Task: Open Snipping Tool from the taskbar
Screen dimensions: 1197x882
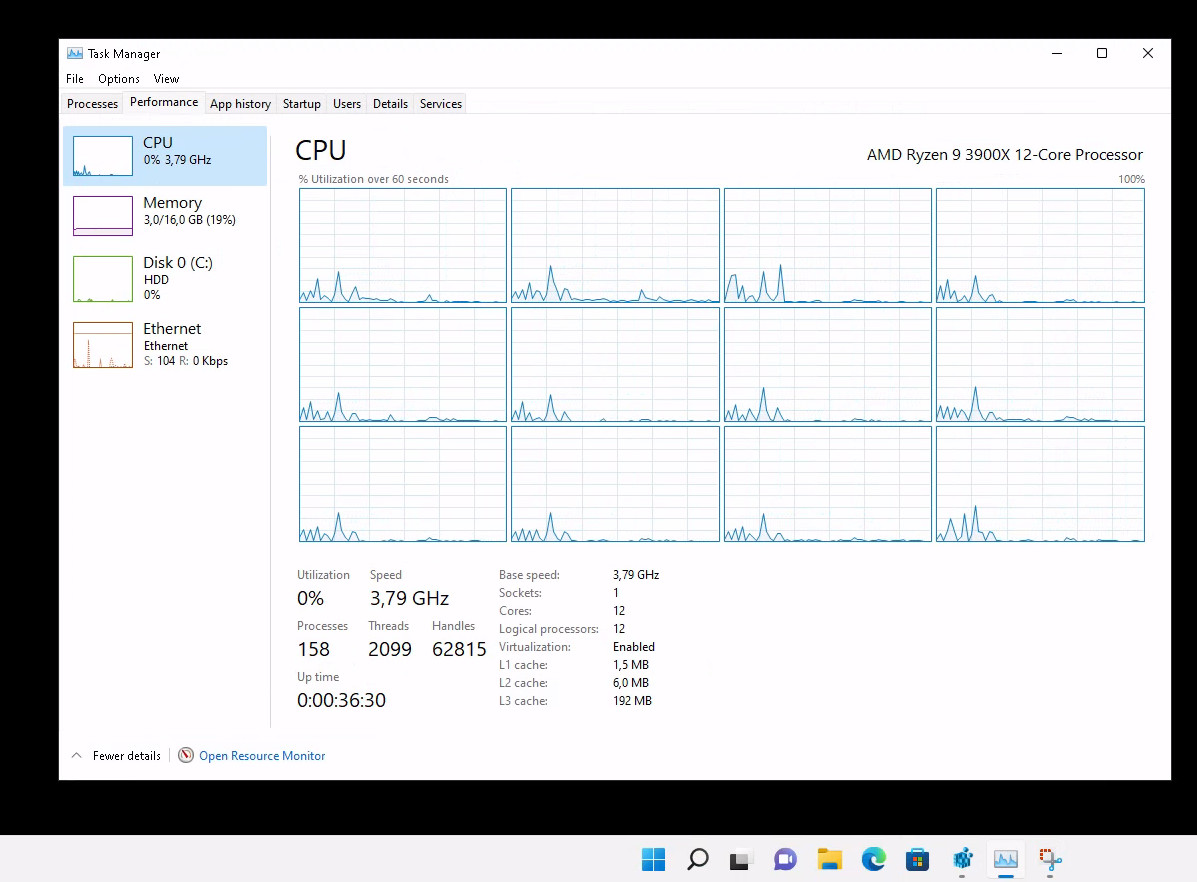Action: point(1050,860)
